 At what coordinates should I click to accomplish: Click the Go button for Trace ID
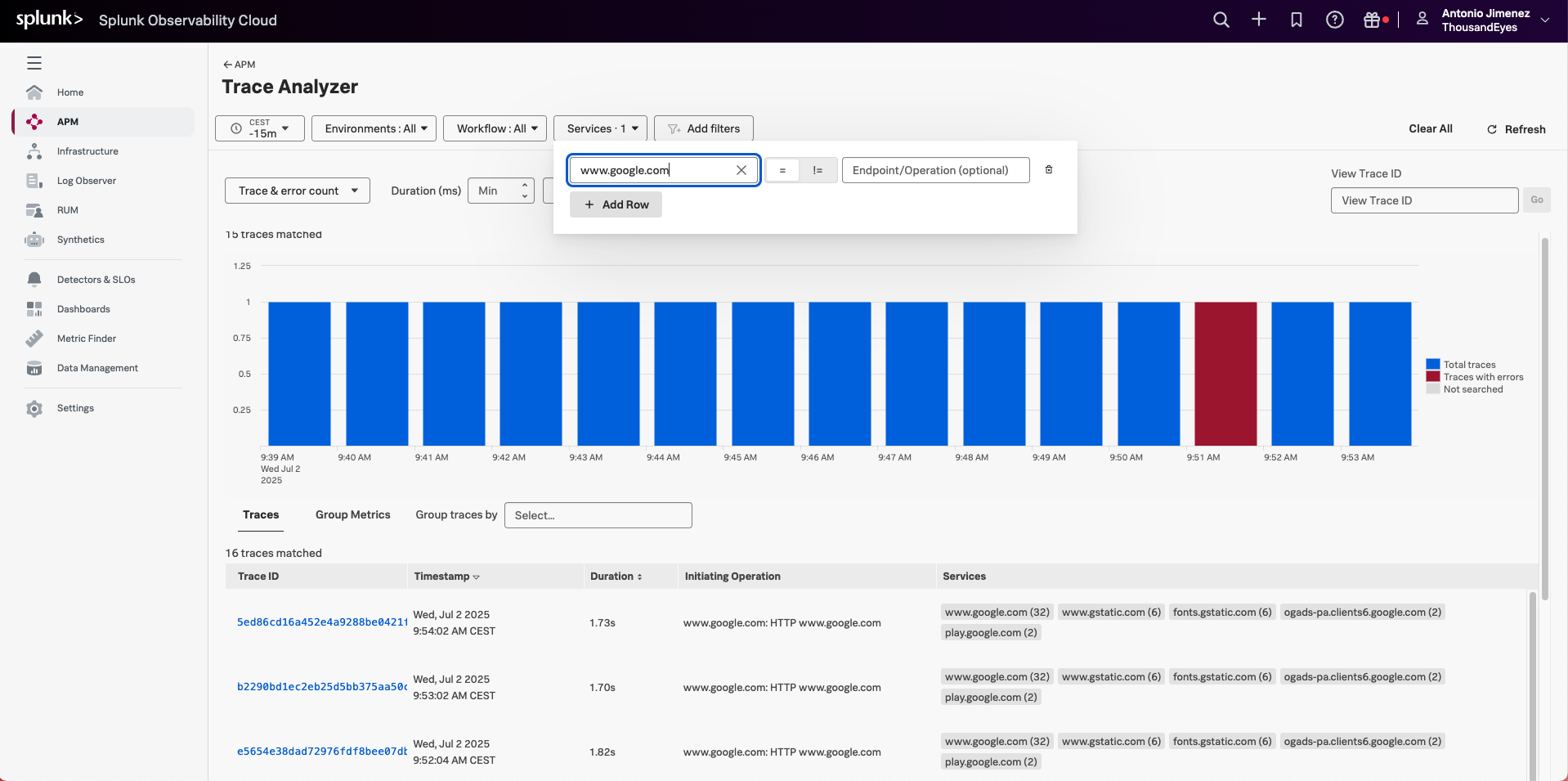[1537, 200]
